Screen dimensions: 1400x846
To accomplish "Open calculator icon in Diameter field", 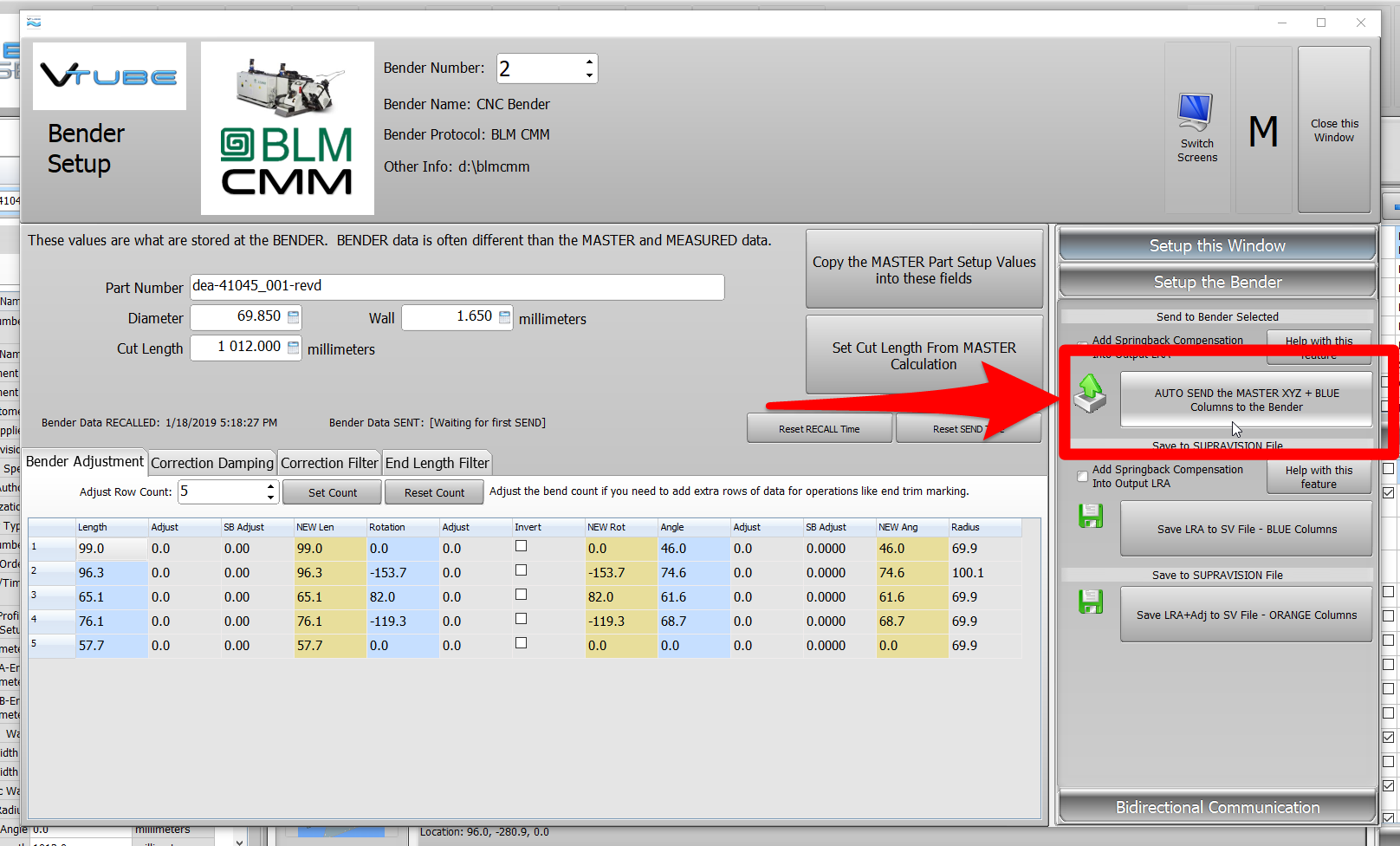I will (293, 317).
